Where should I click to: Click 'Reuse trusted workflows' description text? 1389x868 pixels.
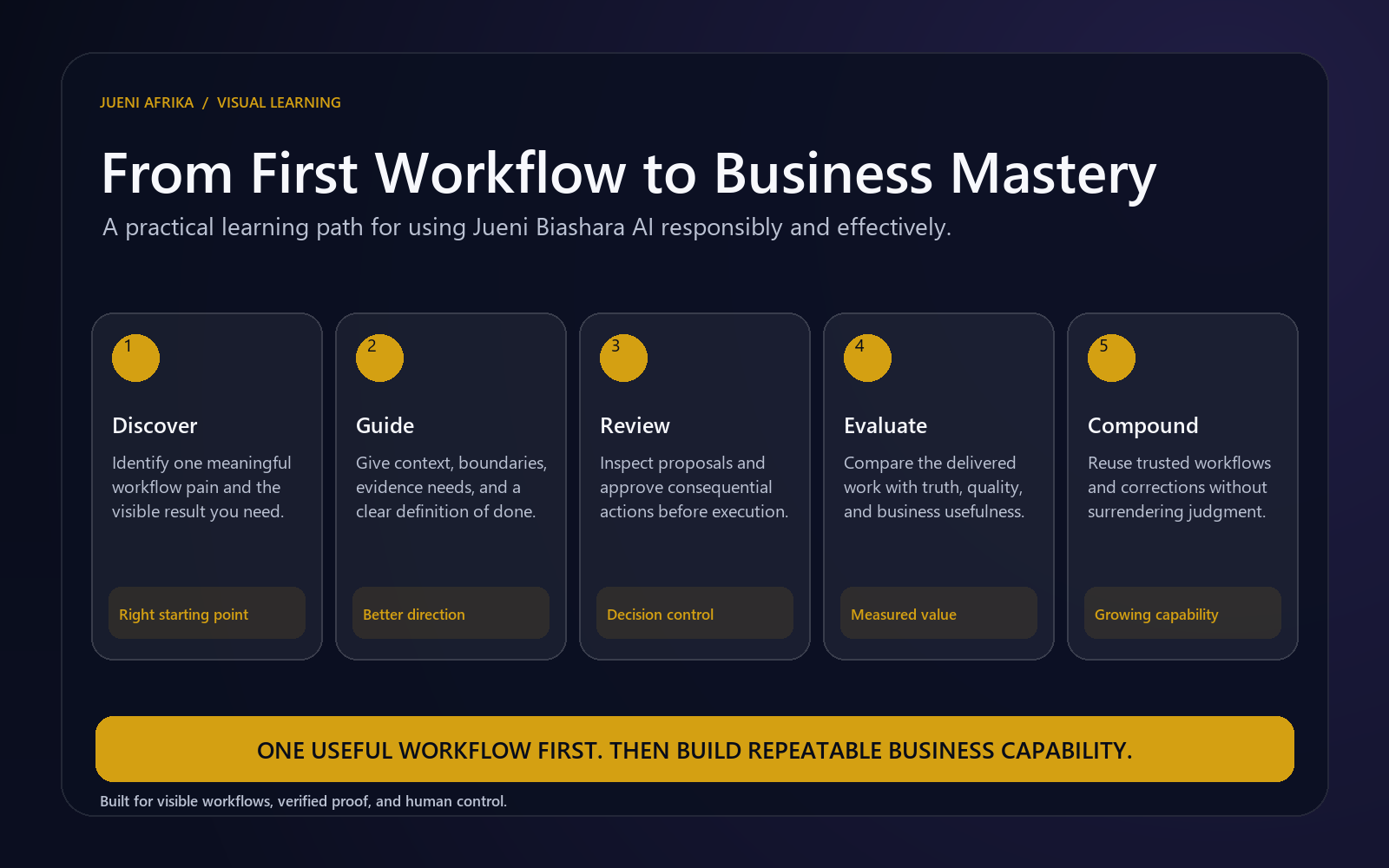coord(1179,487)
